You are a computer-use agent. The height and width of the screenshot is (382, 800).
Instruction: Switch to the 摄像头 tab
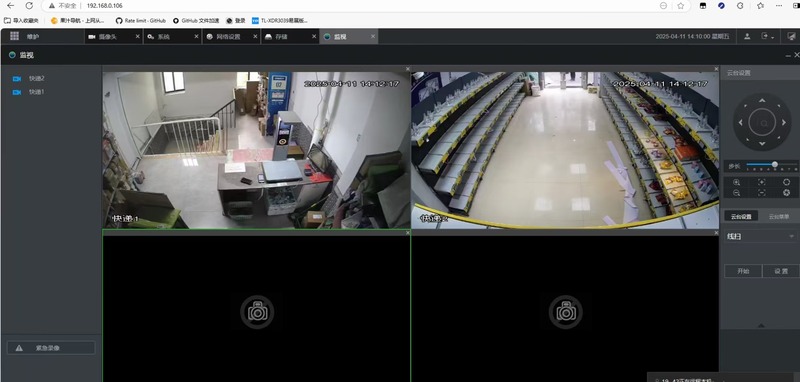(x=108, y=37)
